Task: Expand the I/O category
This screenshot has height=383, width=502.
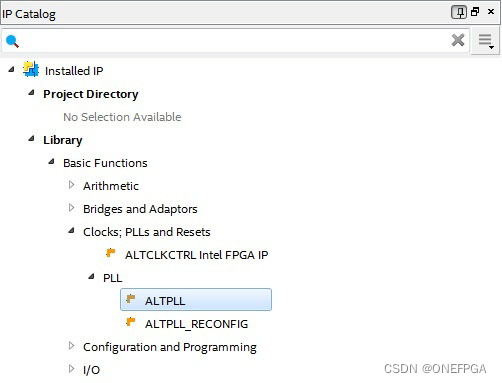Action: [x=71, y=369]
